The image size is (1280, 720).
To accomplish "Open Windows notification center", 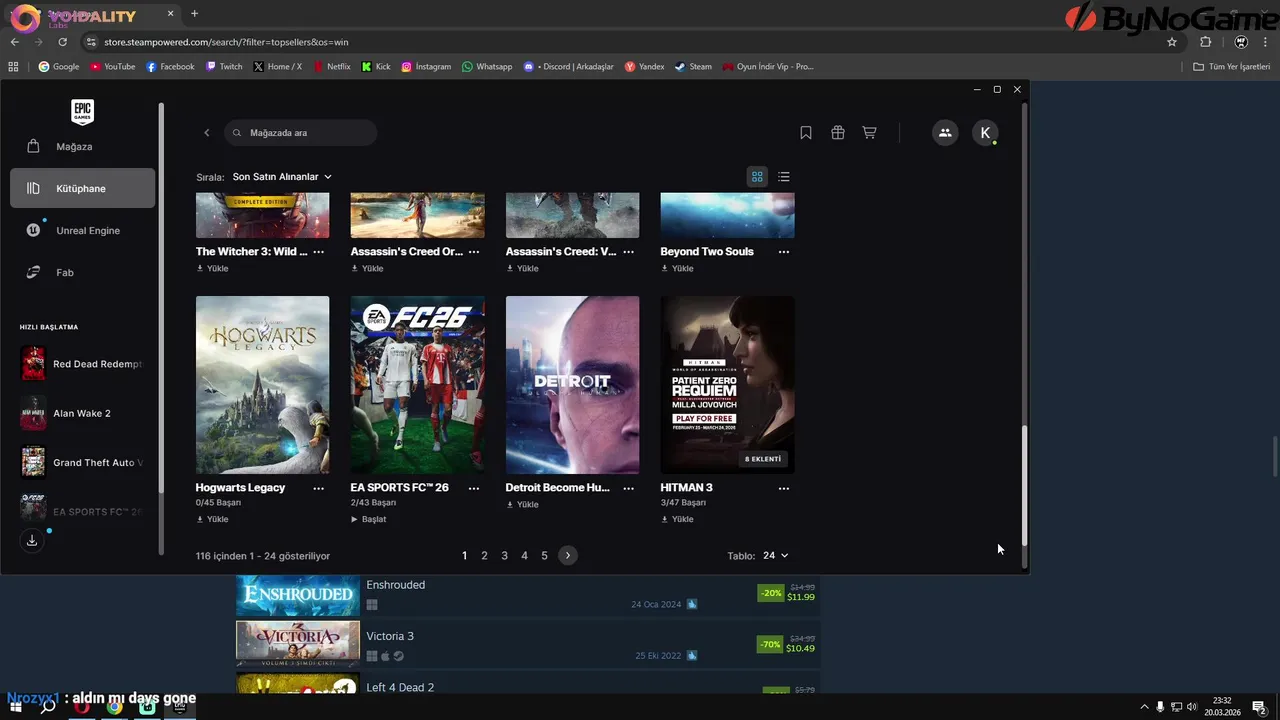I will (x=1260, y=707).
